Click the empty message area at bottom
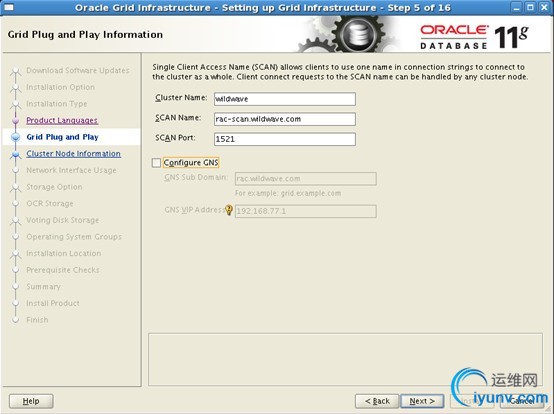Viewport: 554px width, 414px height. tap(345, 359)
